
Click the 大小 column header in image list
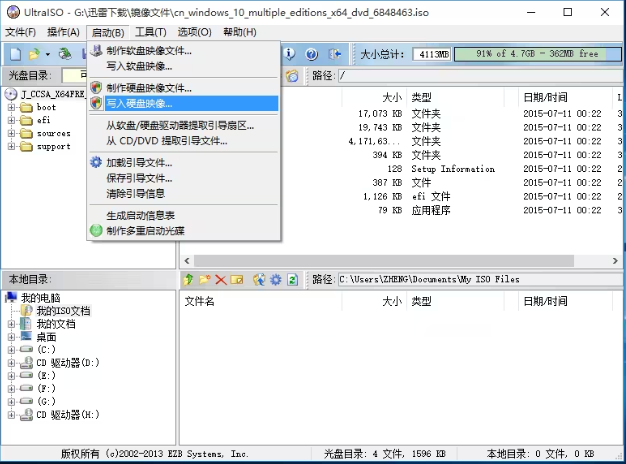392,97
